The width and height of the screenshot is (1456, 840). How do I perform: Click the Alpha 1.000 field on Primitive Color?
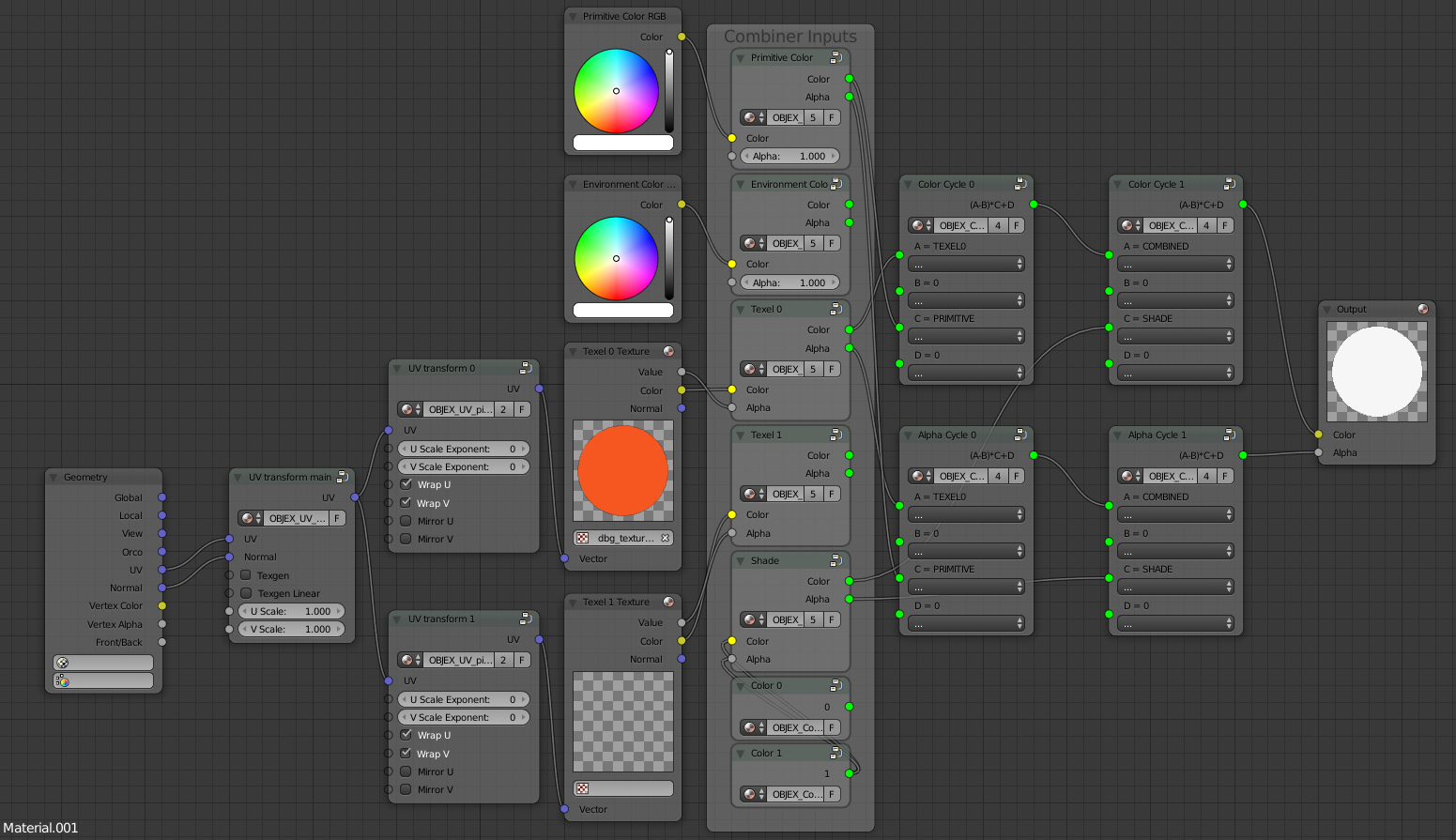click(x=789, y=156)
